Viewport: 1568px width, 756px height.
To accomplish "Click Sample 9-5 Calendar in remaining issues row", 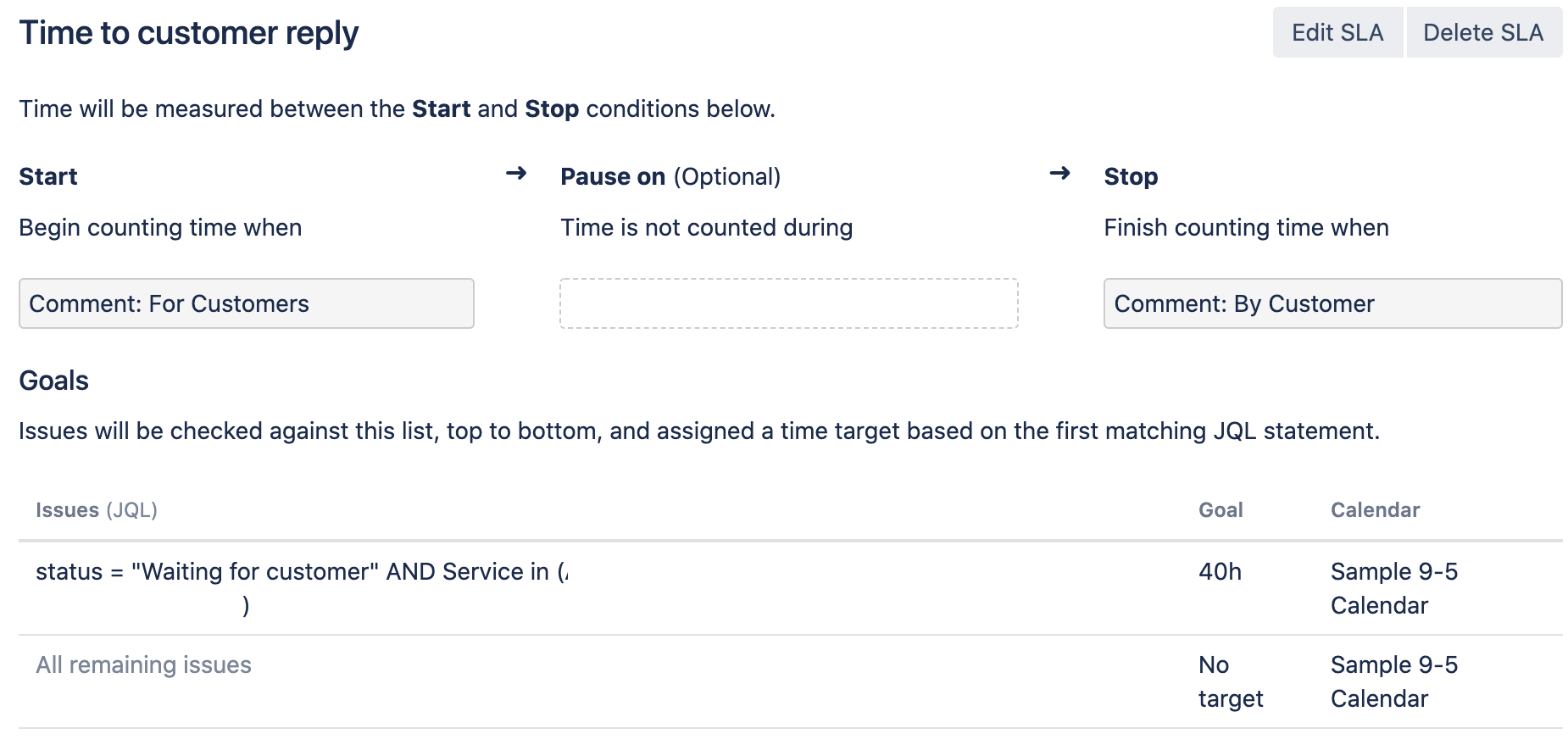I will [1394, 681].
